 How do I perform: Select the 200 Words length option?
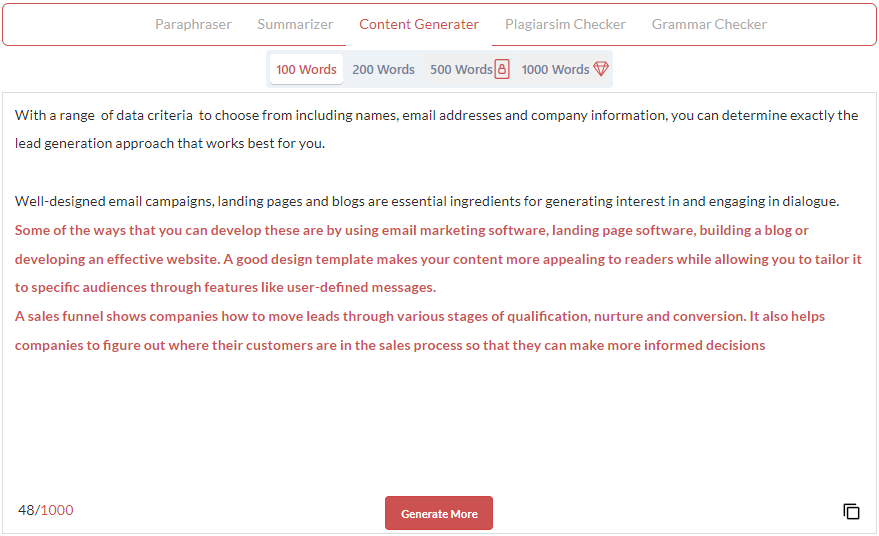click(x=383, y=70)
